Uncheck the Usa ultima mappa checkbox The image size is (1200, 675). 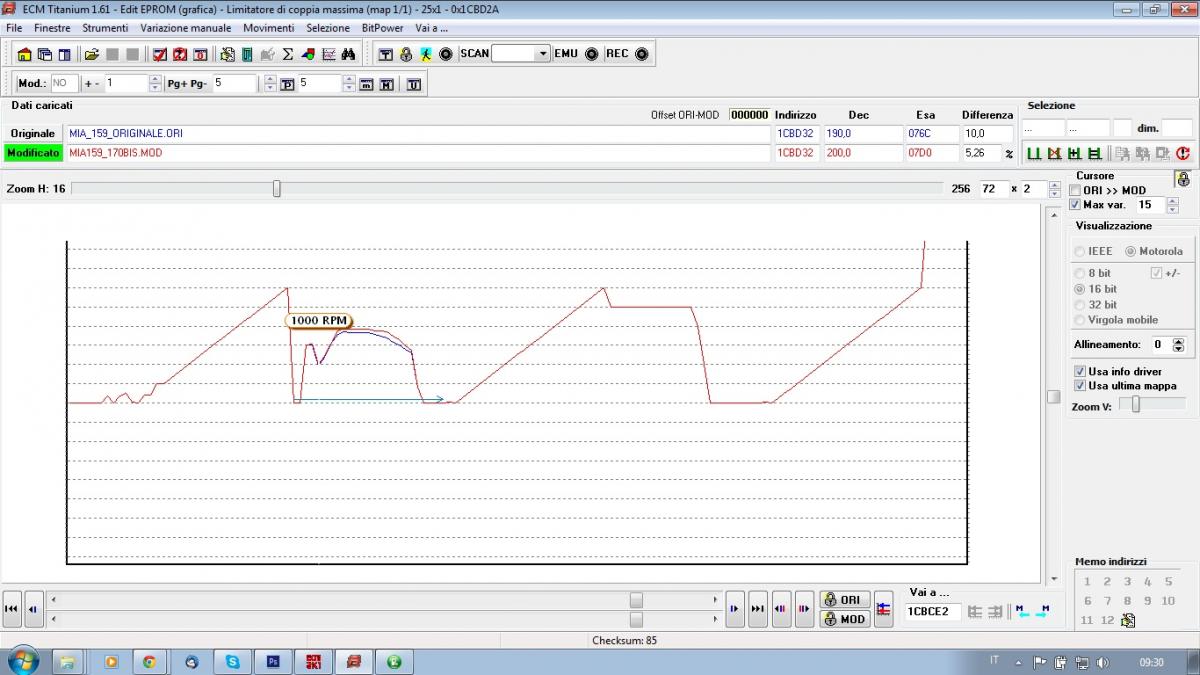pyautogui.click(x=1080, y=385)
